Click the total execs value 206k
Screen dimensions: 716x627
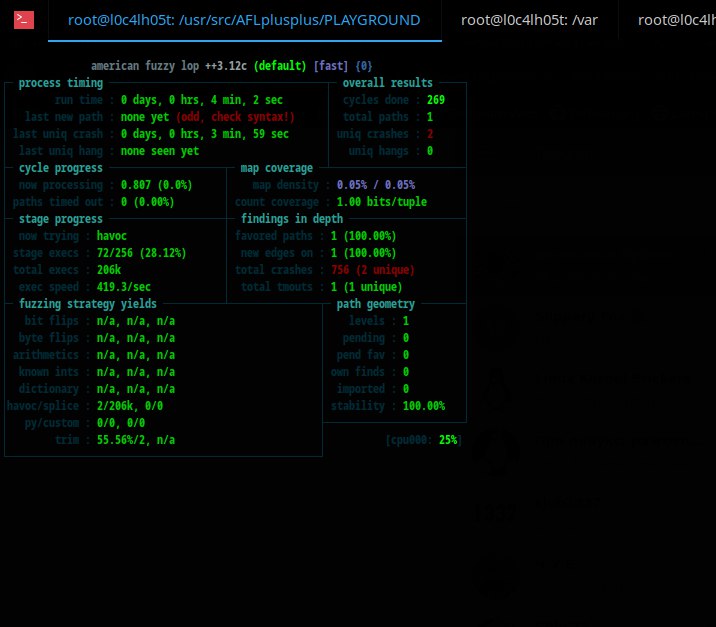109,270
